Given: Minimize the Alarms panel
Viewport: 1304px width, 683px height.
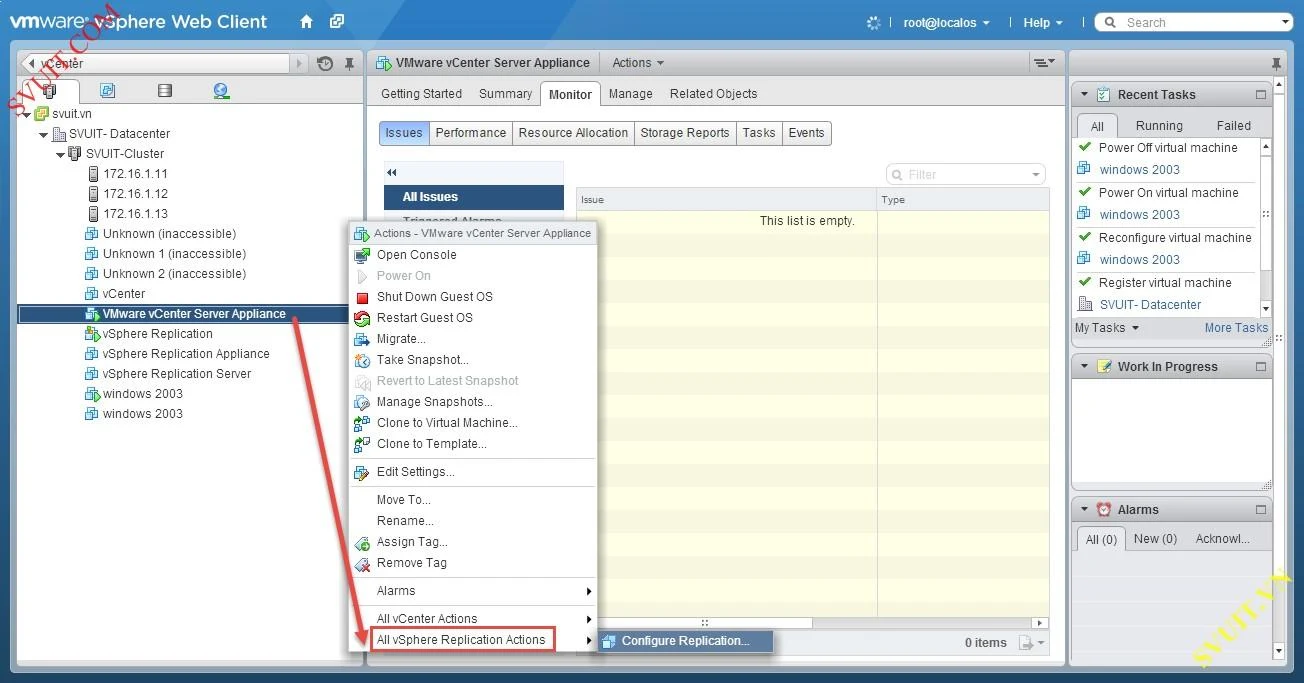Looking at the screenshot, I should coord(1261,510).
